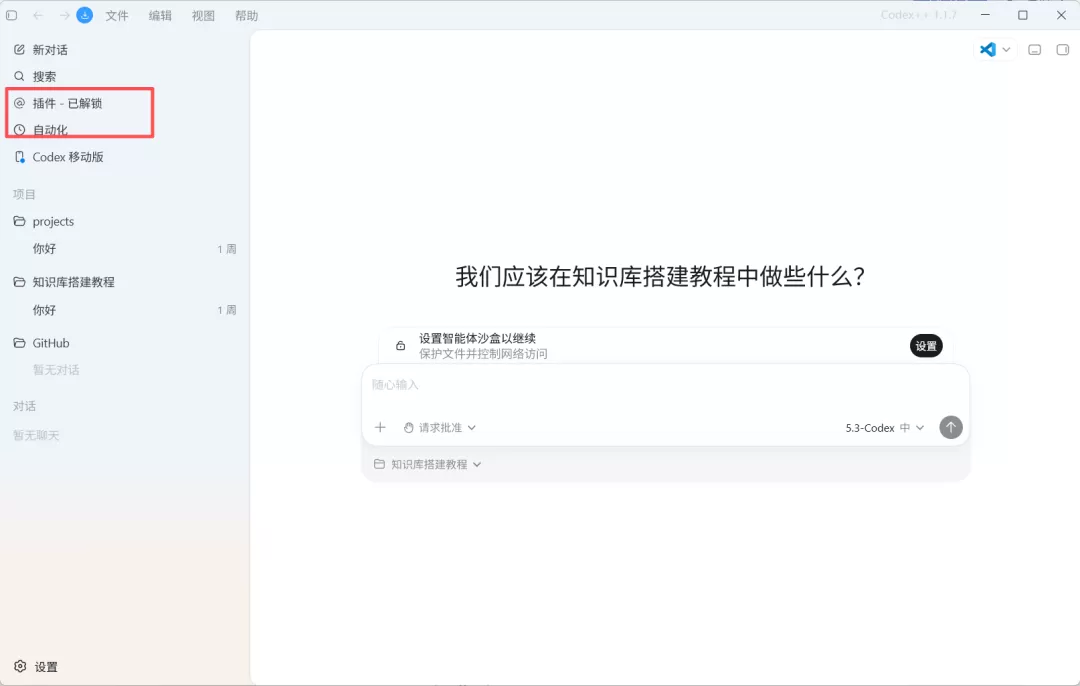Click the magnifier icon beside 搜索
This screenshot has height=686, width=1080.
19,76
